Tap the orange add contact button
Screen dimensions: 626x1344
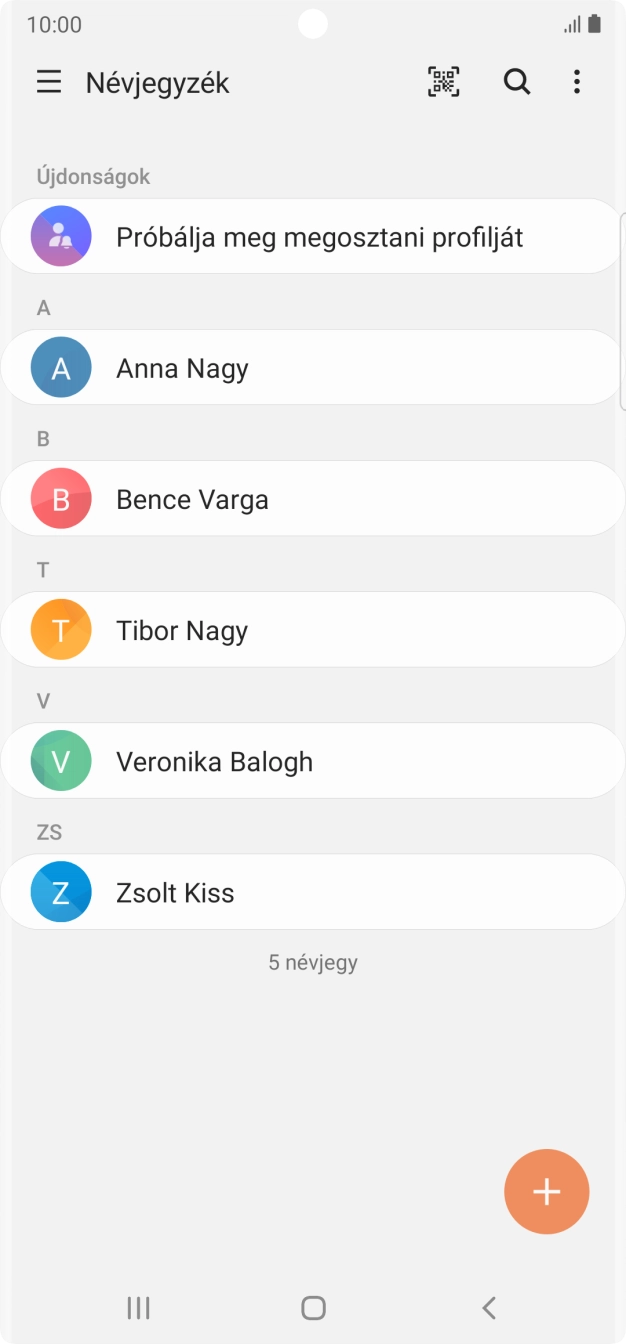[547, 1192]
